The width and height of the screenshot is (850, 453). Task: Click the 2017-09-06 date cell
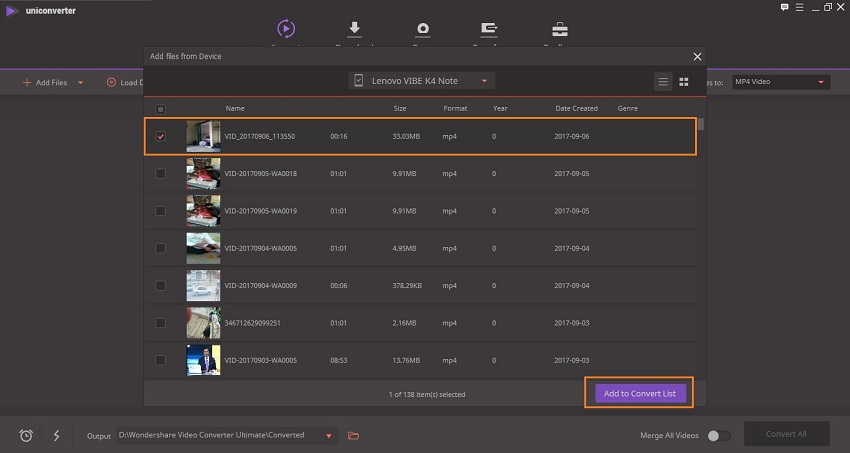[572, 136]
